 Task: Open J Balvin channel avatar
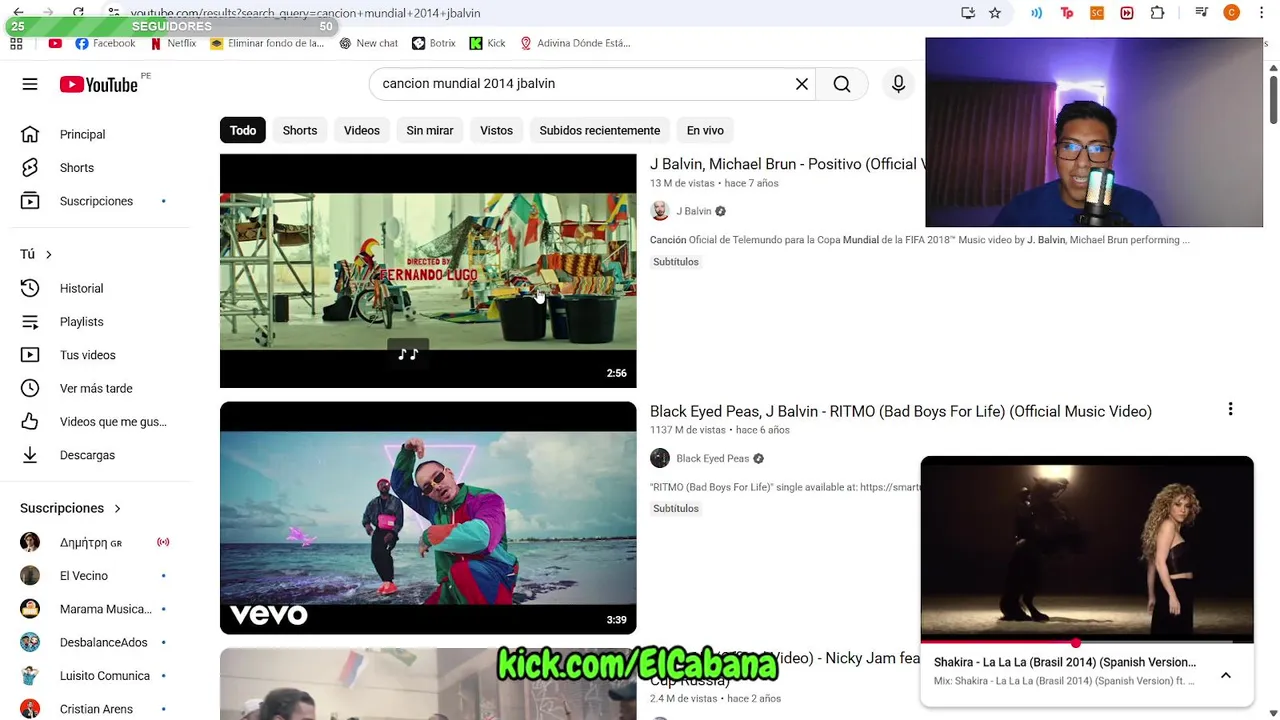pos(660,211)
